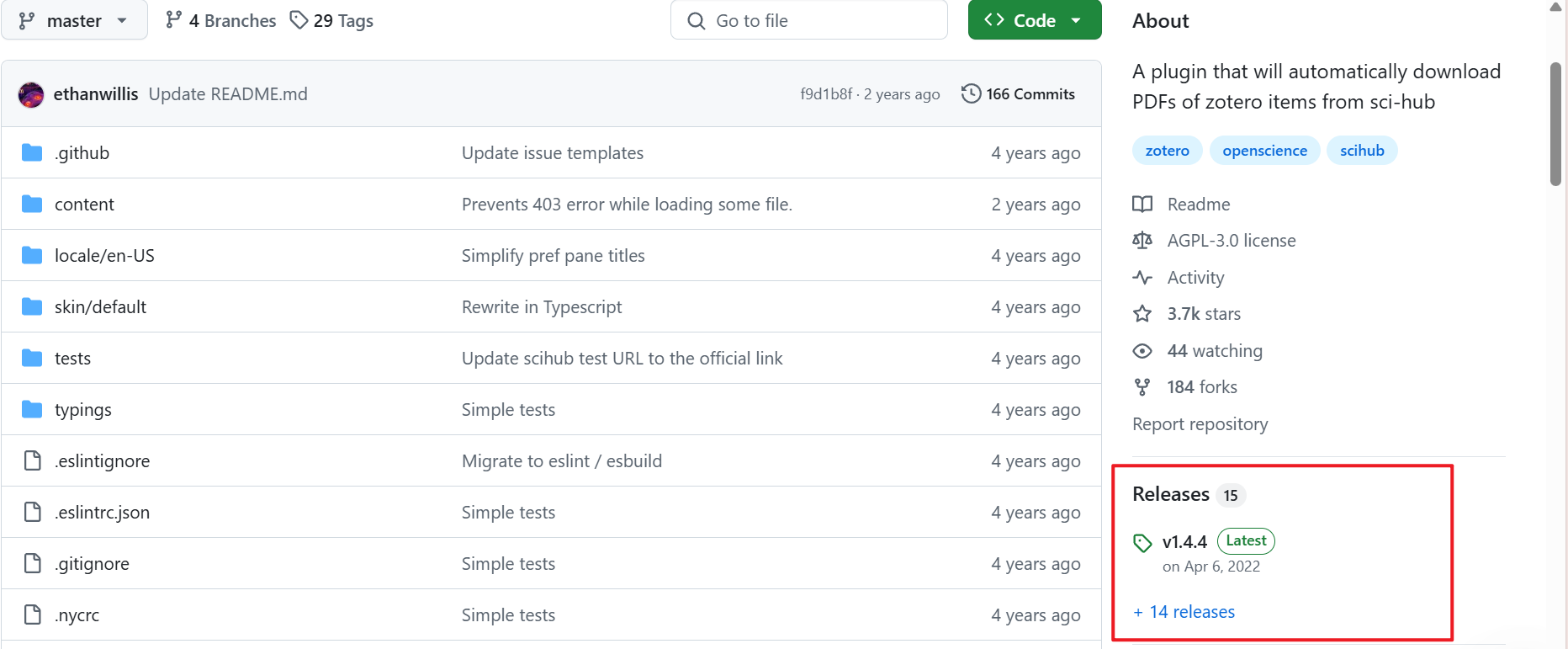Click the .eslintignore file icon
The height and width of the screenshot is (649, 1568).
(x=33, y=460)
